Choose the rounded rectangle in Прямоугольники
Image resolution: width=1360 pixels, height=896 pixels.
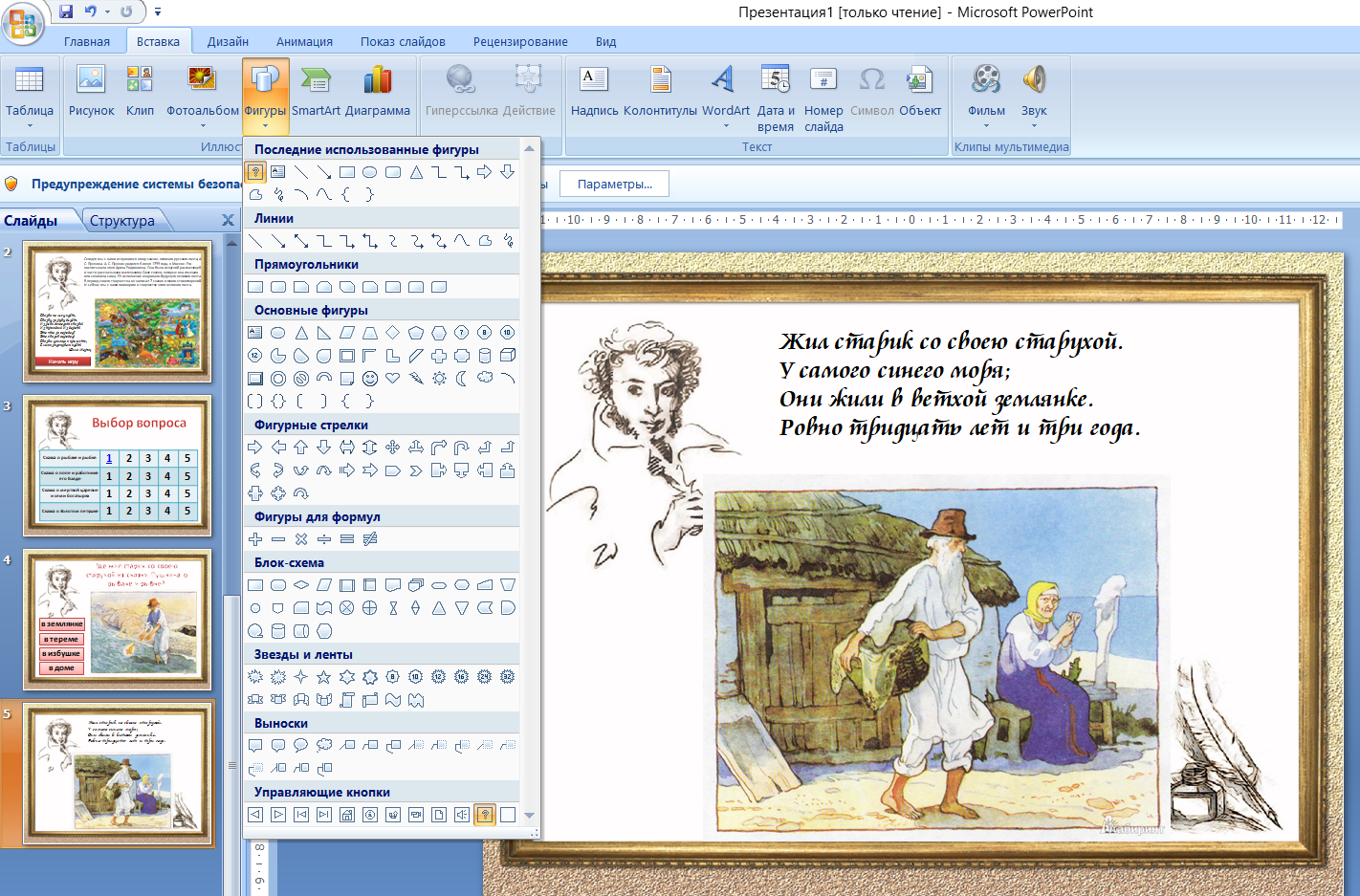(278, 287)
